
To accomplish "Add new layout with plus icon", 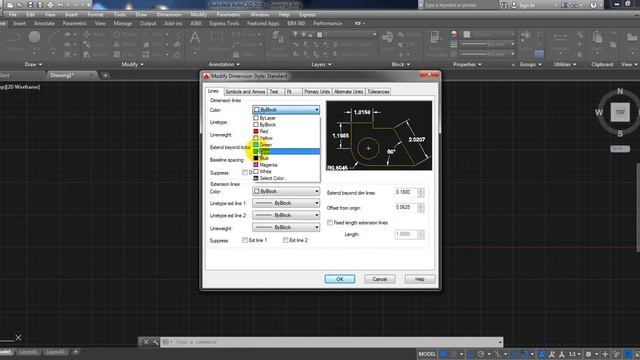I will (76, 352).
